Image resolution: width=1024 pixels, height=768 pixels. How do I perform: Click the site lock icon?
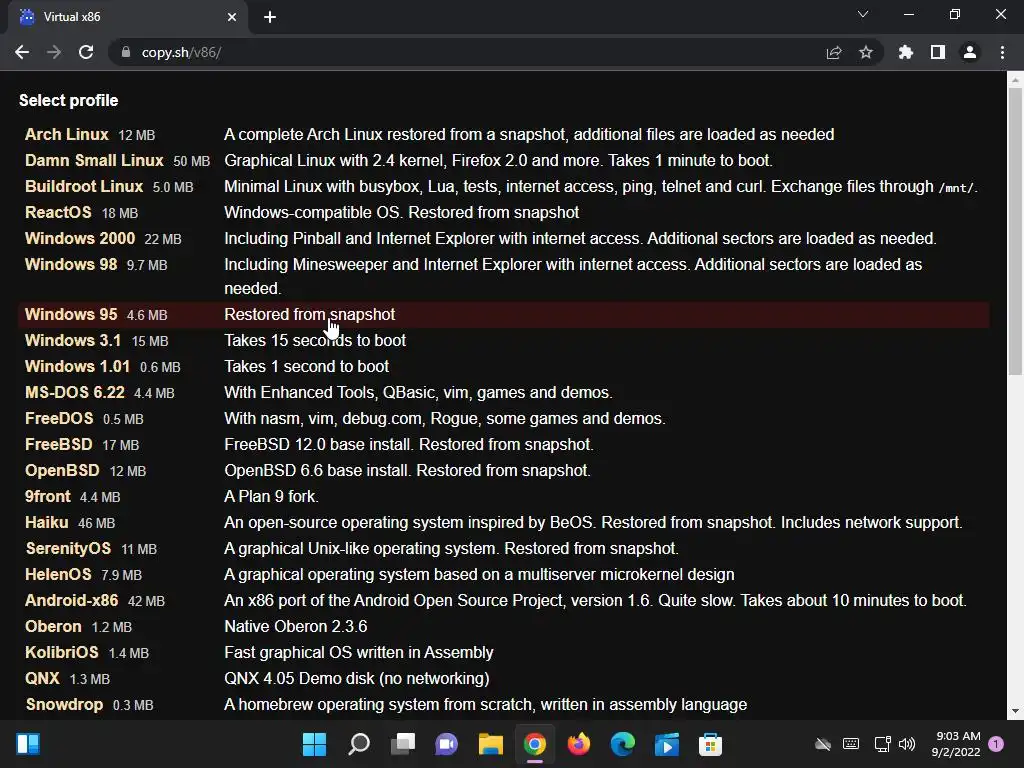126,52
